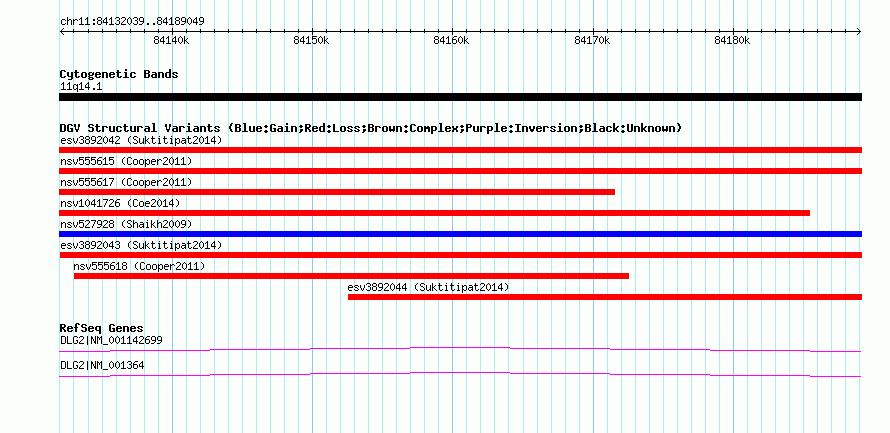This screenshot has width=890, height=433.
Task: Click the magenta DLG2 NM_001364 transcript line
Action: click(460, 375)
